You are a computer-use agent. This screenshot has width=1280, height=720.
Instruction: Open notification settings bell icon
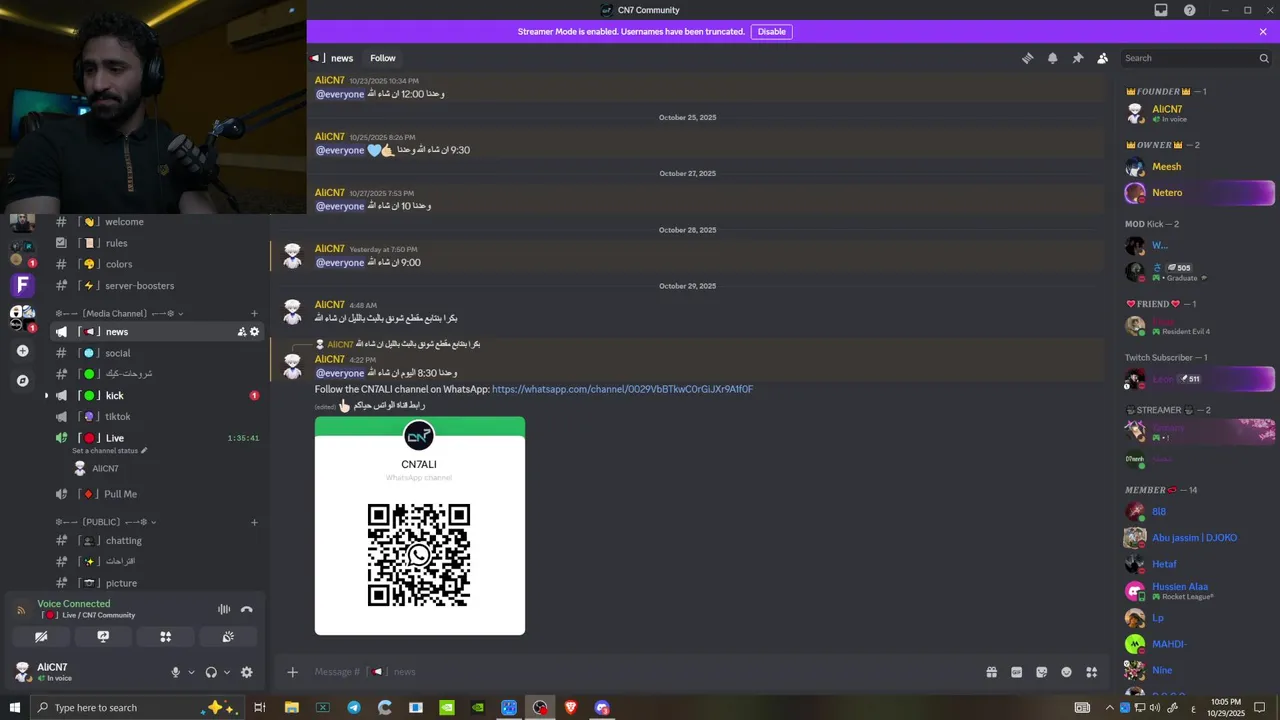[x=1052, y=58]
